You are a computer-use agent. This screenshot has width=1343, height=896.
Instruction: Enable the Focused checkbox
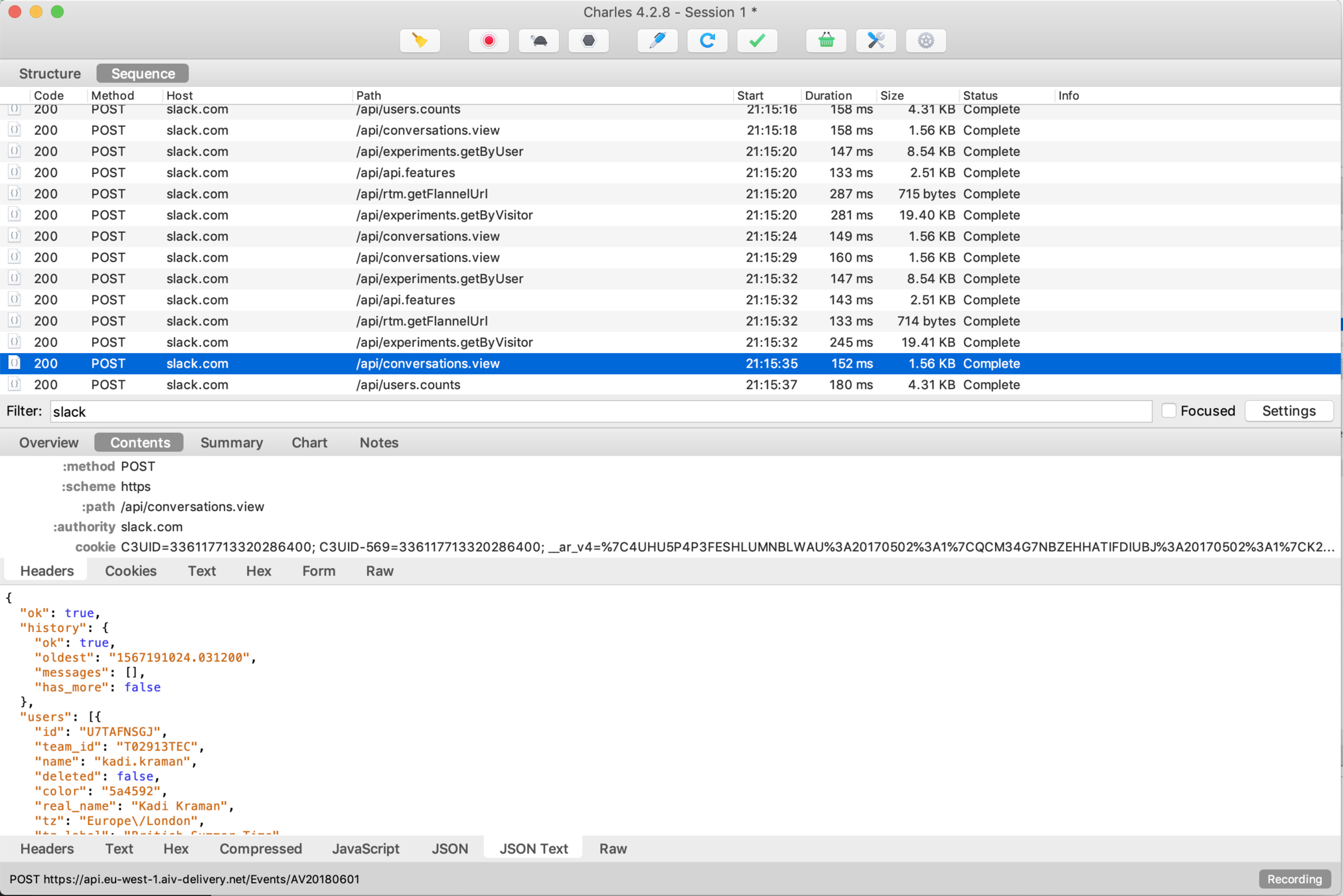coord(1169,411)
